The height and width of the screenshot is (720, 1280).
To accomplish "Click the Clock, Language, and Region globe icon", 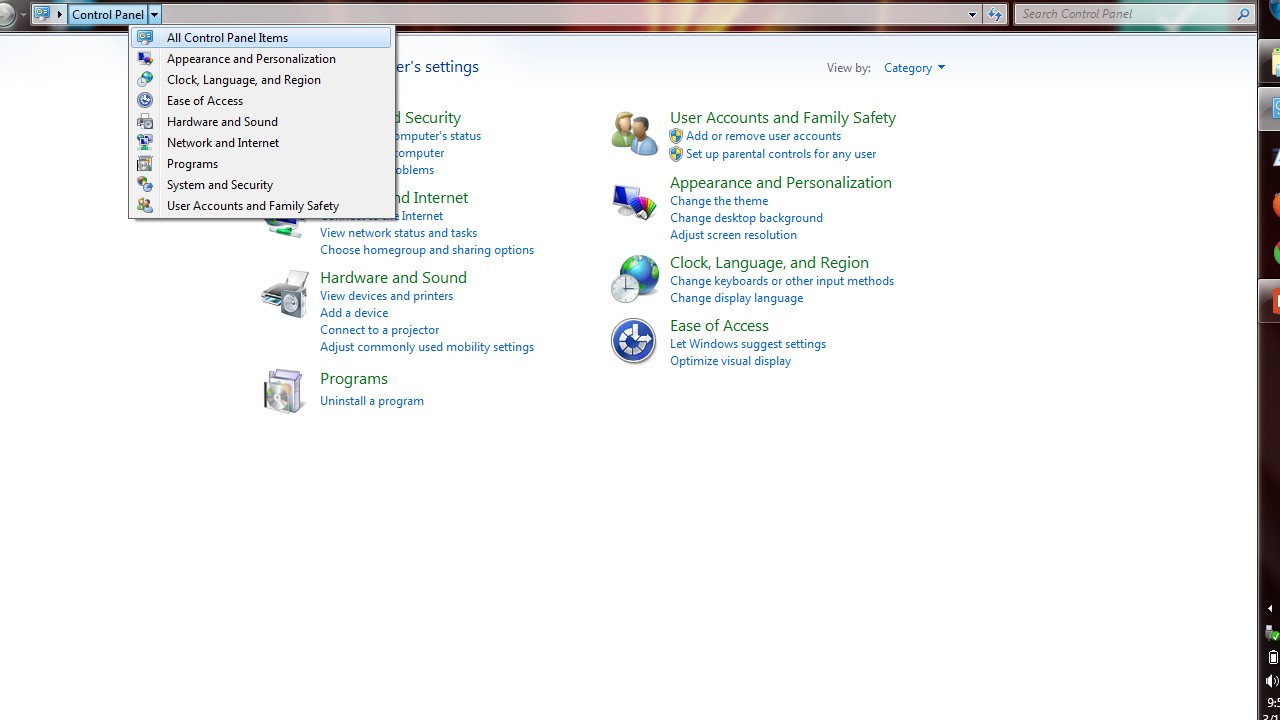I will (x=634, y=278).
